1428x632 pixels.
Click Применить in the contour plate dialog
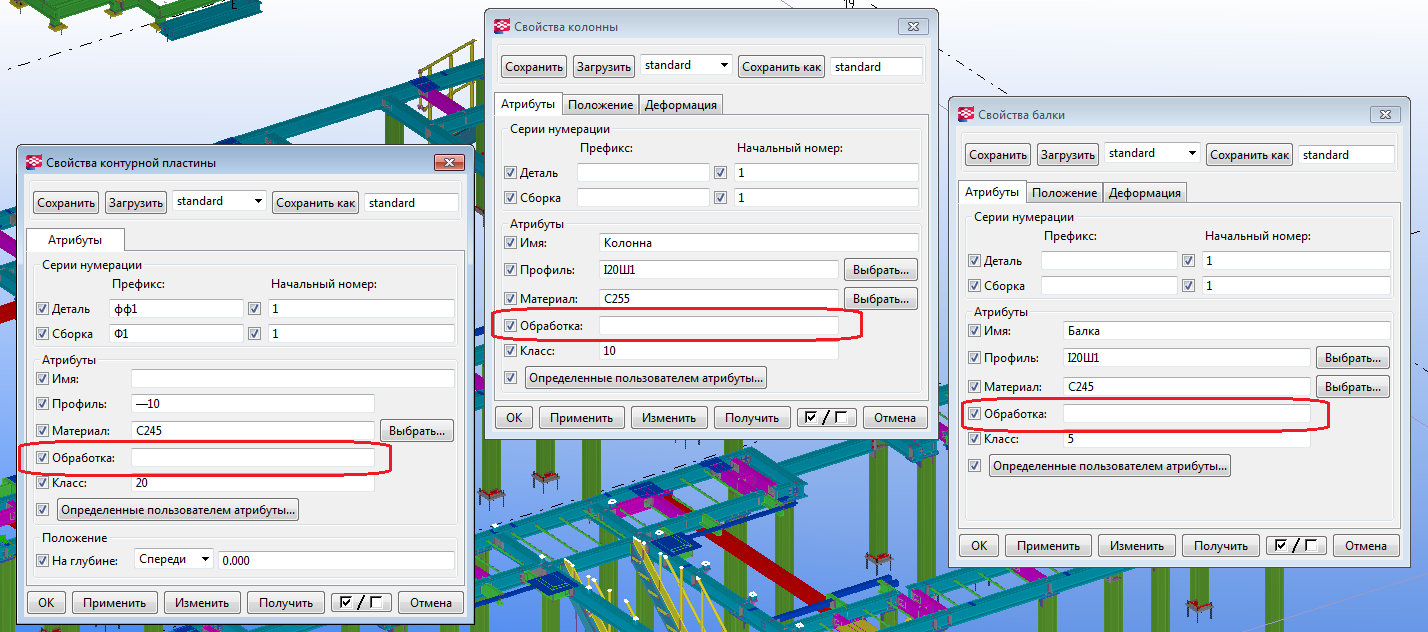coord(115,602)
